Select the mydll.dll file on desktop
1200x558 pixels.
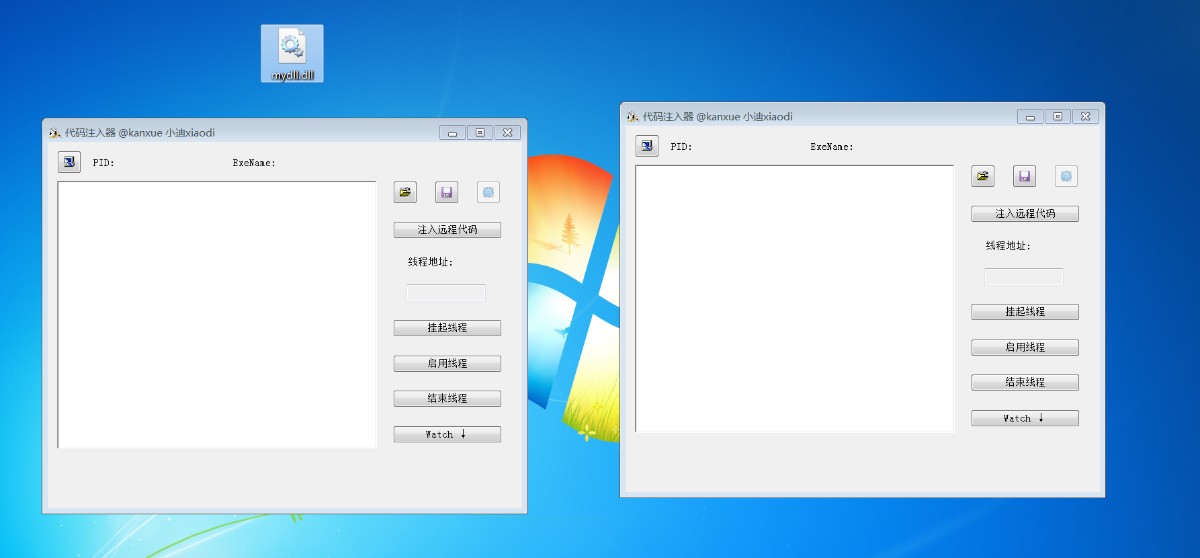click(x=292, y=54)
